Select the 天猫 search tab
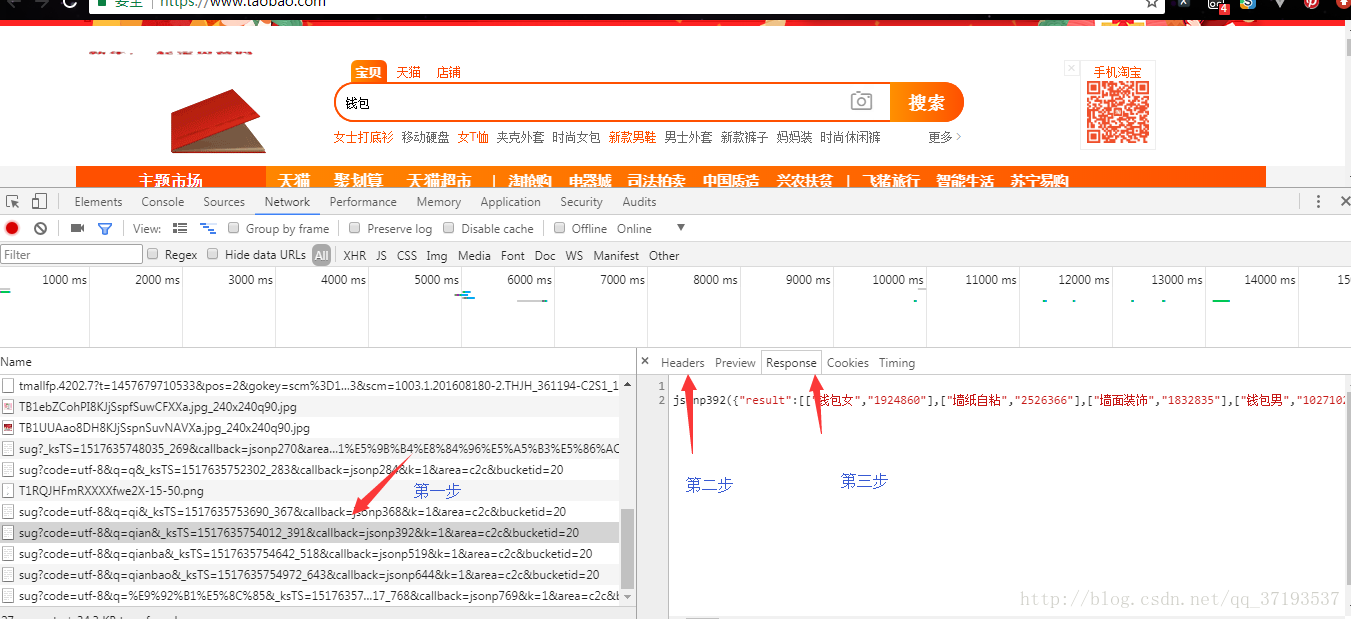 pos(408,72)
